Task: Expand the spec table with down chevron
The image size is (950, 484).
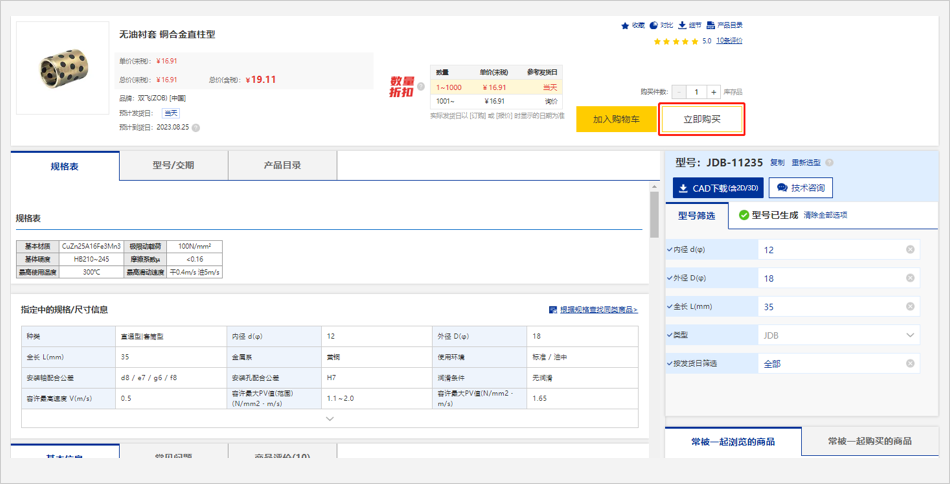Action: pos(329,418)
